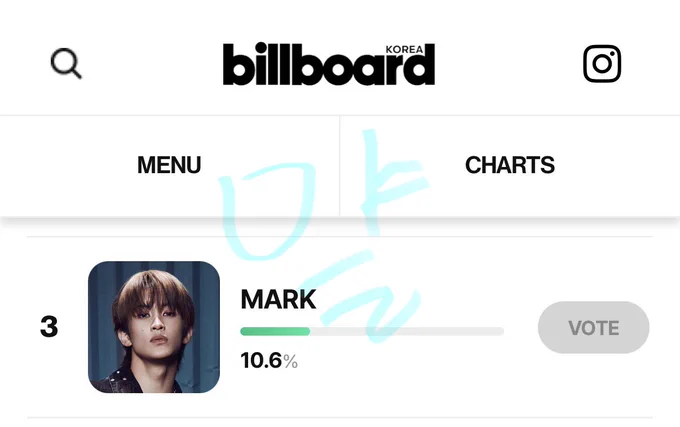Click the KOREA label on the logo
The height and width of the screenshot is (427, 680).
point(404,49)
